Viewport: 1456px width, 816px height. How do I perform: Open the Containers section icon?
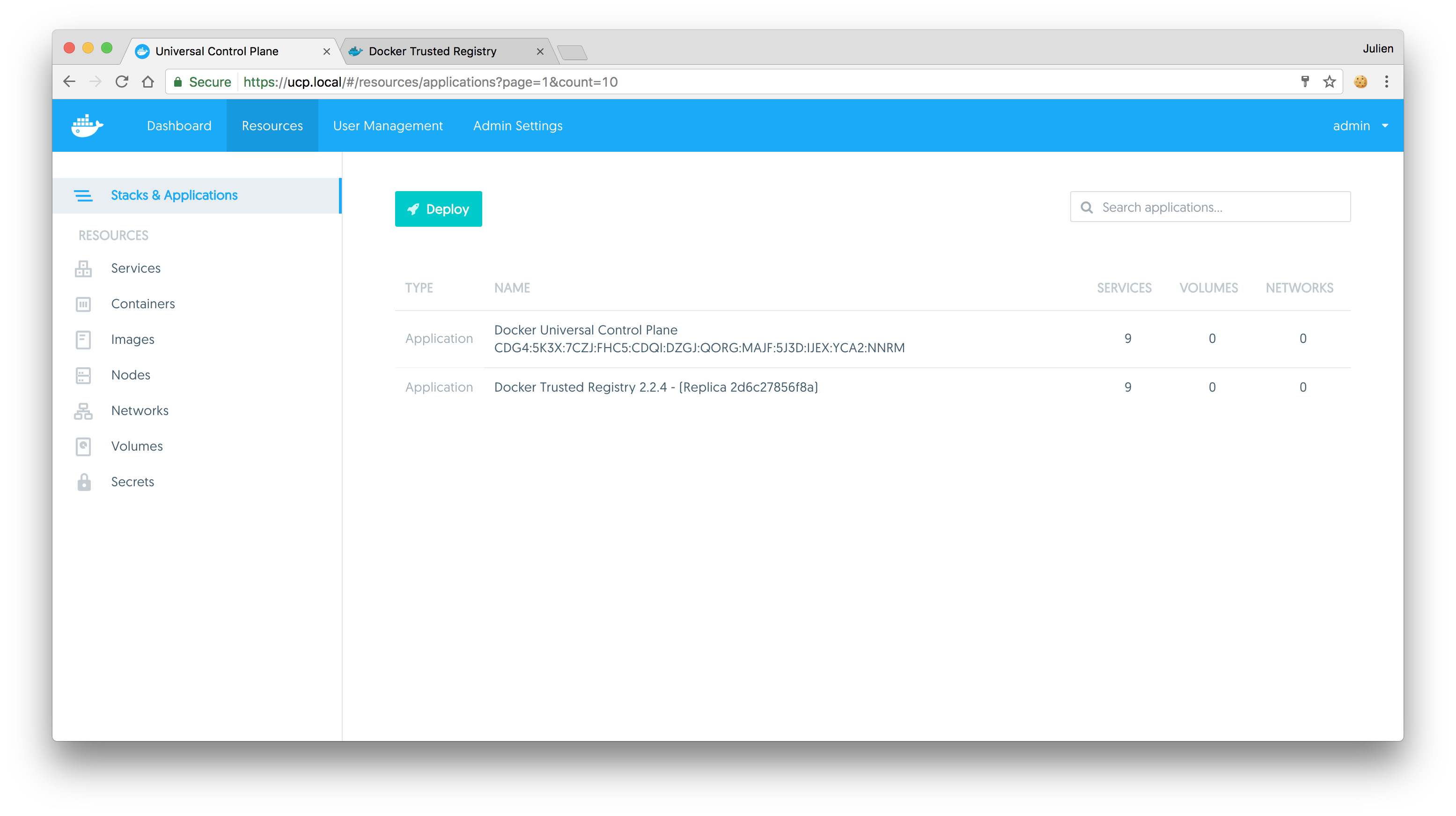[84, 304]
